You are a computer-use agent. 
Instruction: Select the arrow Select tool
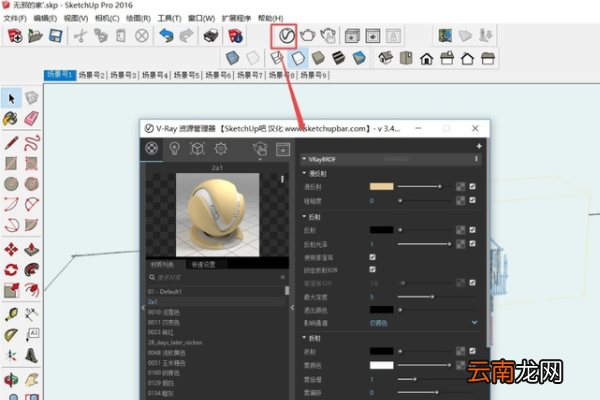[x=11, y=98]
